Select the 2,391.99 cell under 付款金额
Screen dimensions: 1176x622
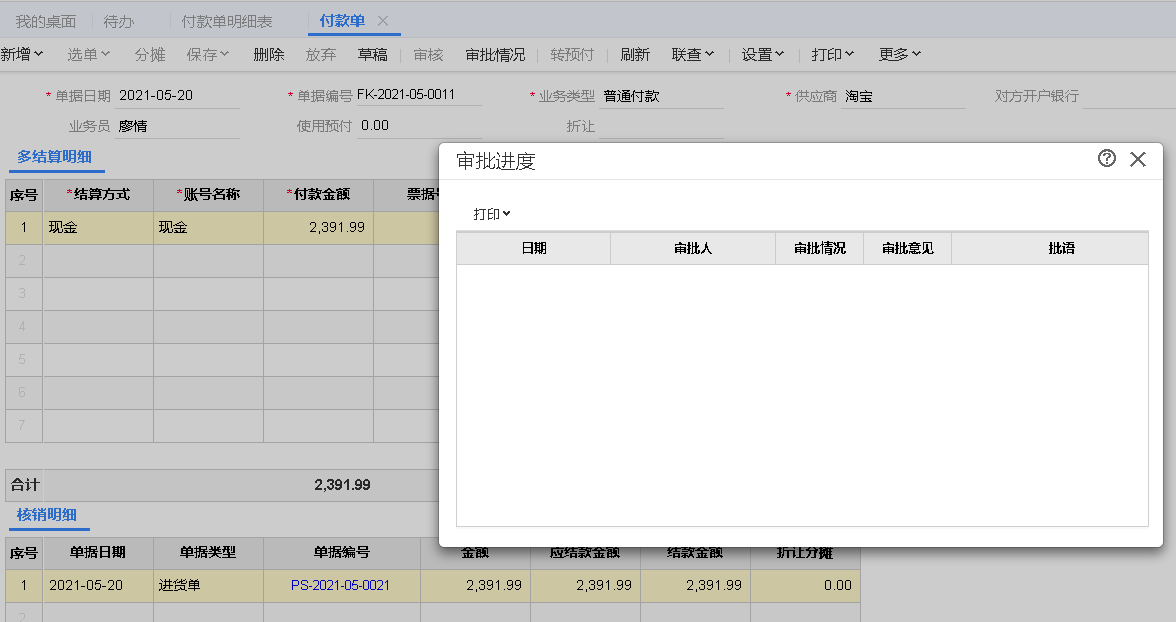point(318,227)
